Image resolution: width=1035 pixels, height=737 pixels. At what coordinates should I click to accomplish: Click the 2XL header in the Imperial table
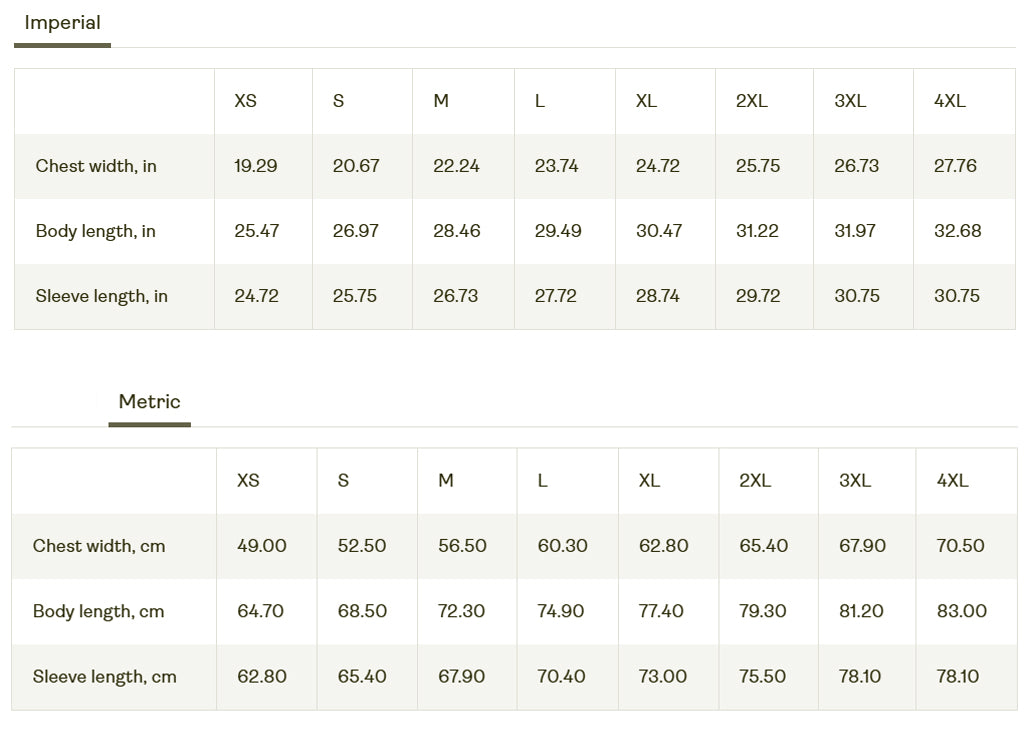click(x=751, y=101)
